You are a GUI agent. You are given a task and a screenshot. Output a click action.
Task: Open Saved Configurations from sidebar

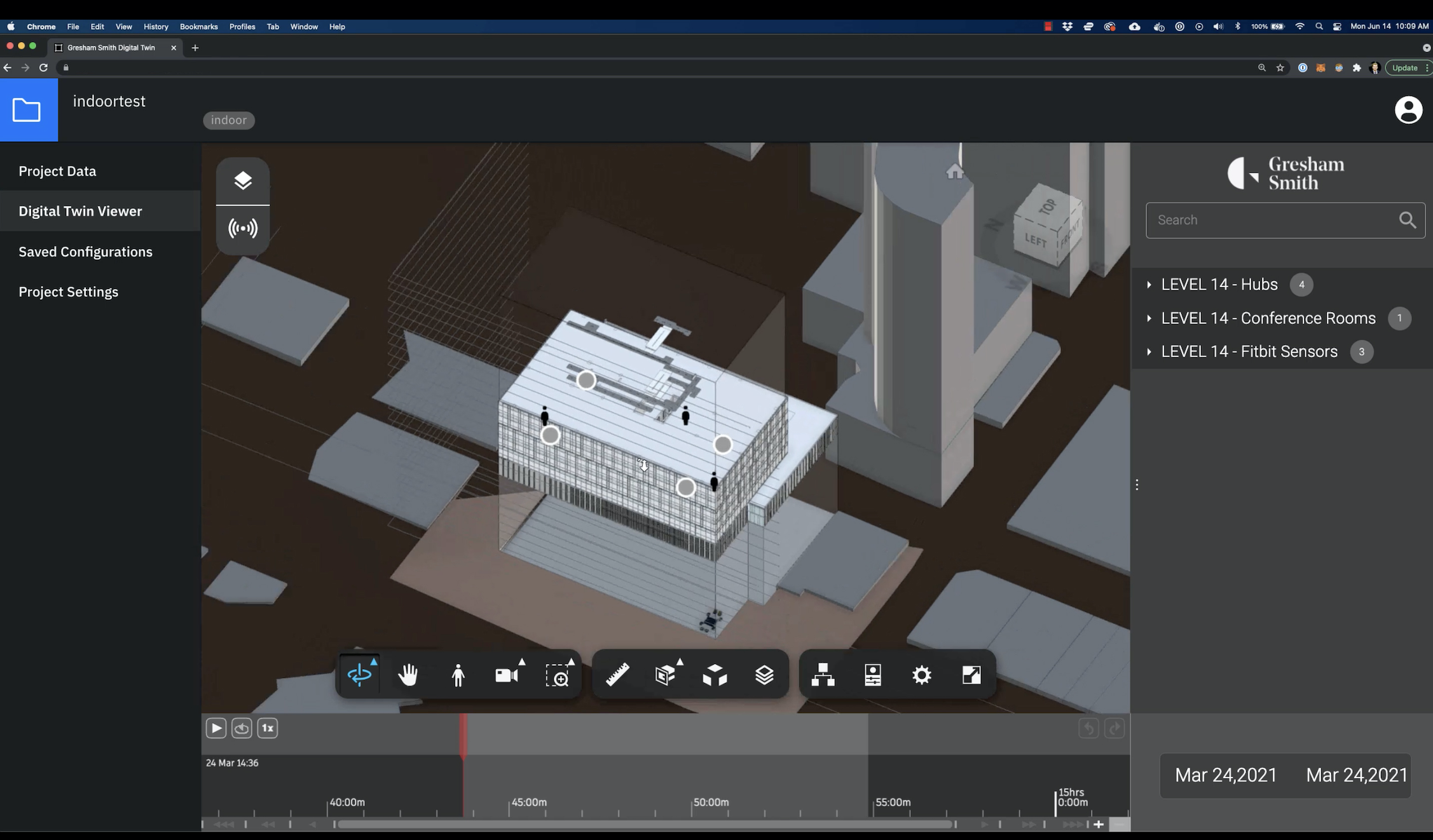click(x=86, y=252)
